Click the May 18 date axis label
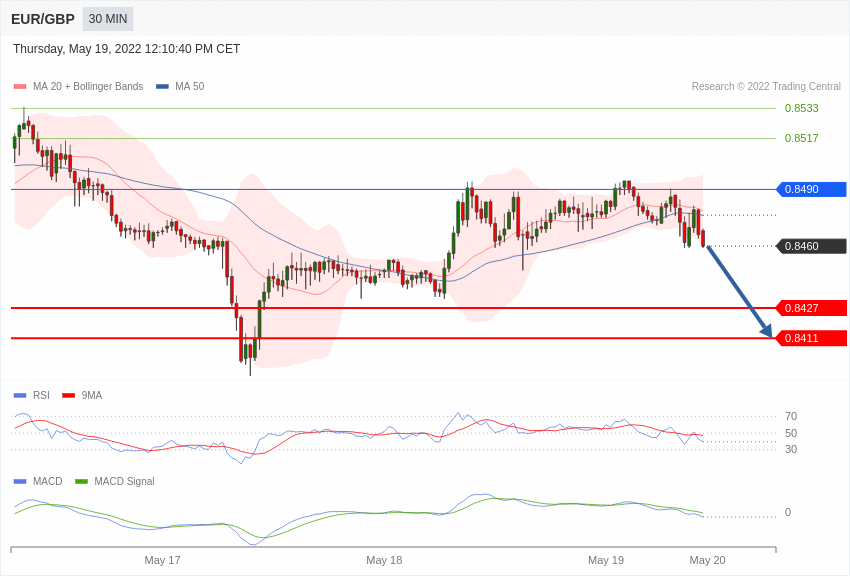Screen dimensions: 850x576 (384, 560)
